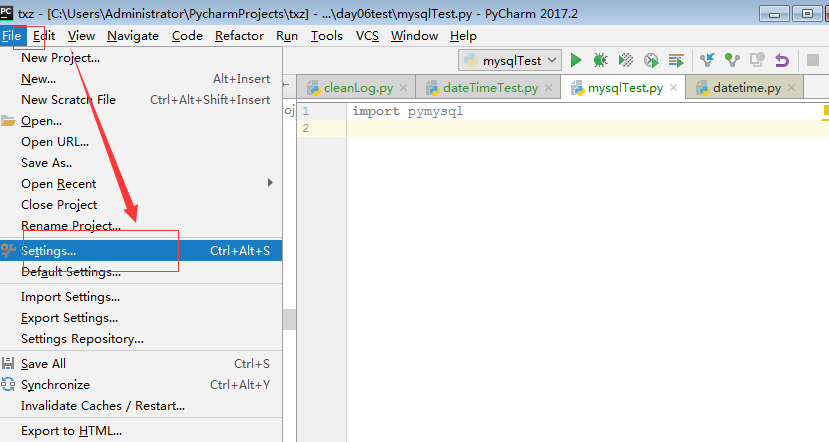
Task: Revert changes with the purple undo icon
Action: pos(782,60)
